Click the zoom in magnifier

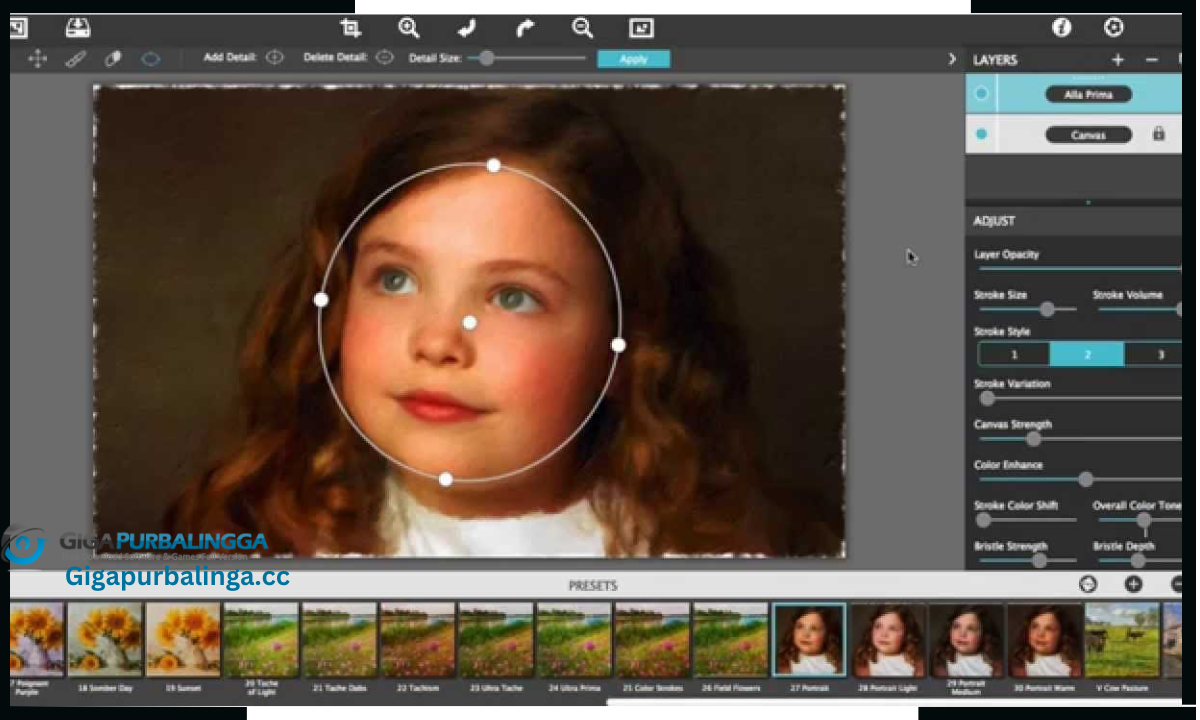(x=408, y=28)
